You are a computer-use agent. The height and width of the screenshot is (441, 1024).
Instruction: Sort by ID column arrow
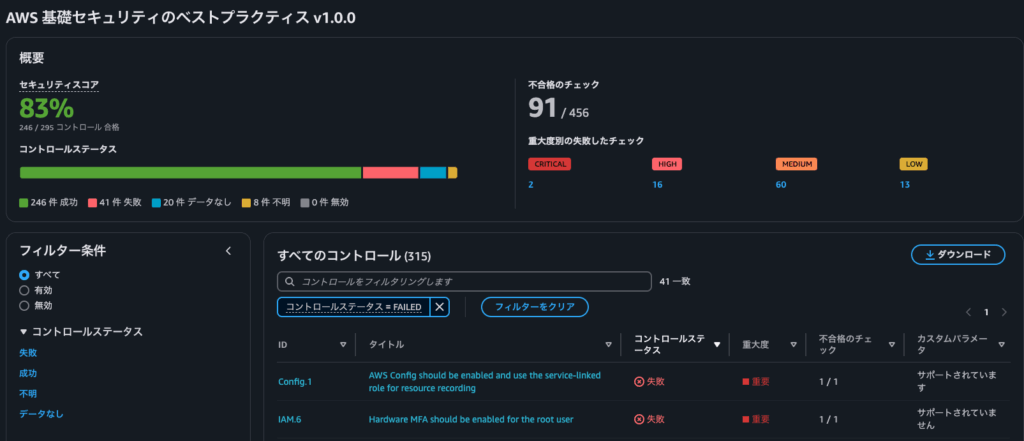343,344
